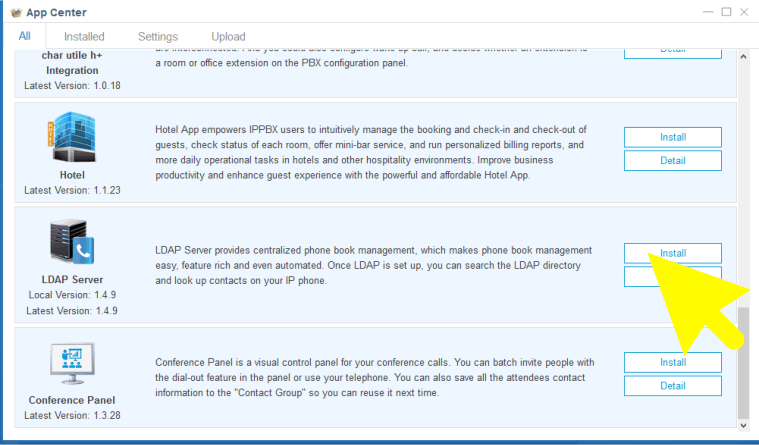This screenshot has width=759, height=445.
Task: Open Detail for char utile h+ Integration
Action: (672, 50)
